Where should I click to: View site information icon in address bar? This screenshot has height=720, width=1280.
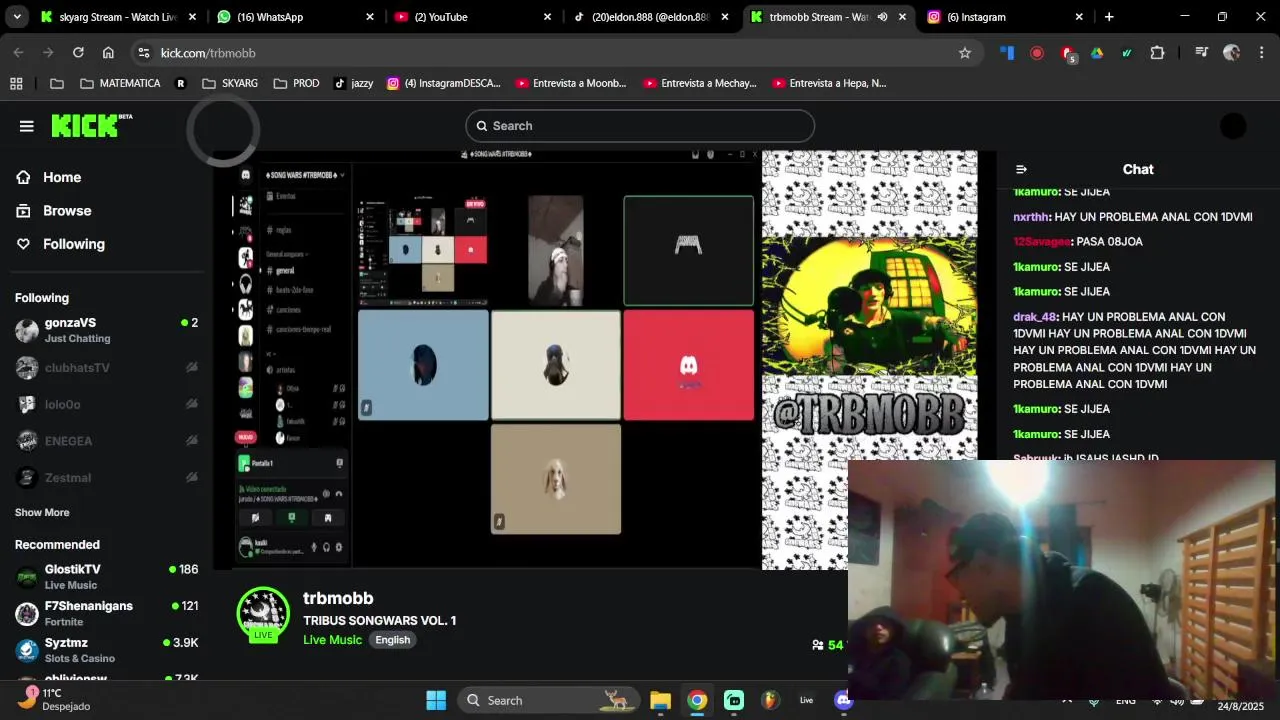coord(143,53)
